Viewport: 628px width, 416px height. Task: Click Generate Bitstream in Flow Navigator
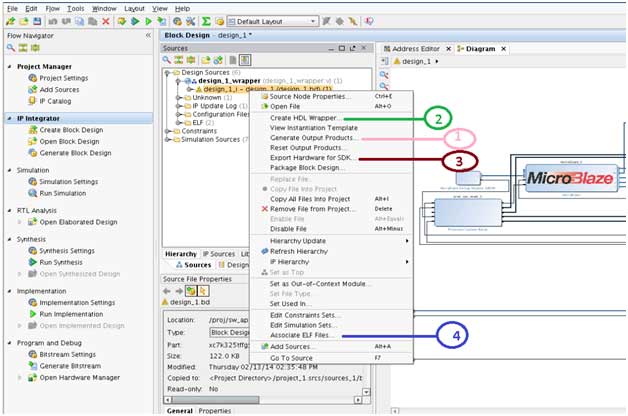tap(70, 366)
